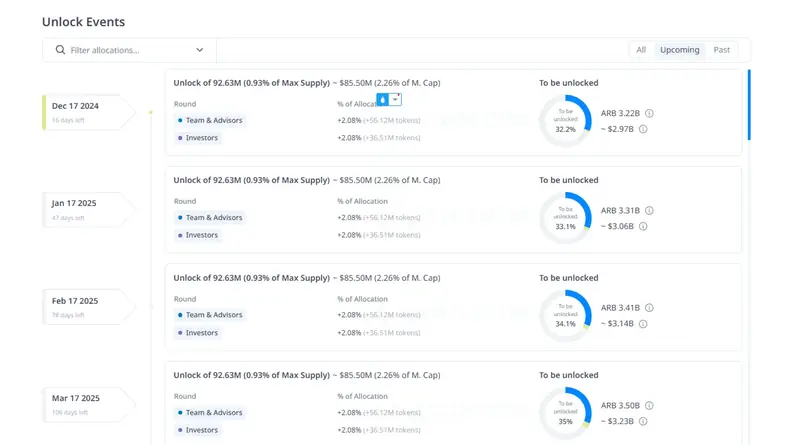Switch to the Upcoming tab
This screenshot has width=800, height=445.
680,50
